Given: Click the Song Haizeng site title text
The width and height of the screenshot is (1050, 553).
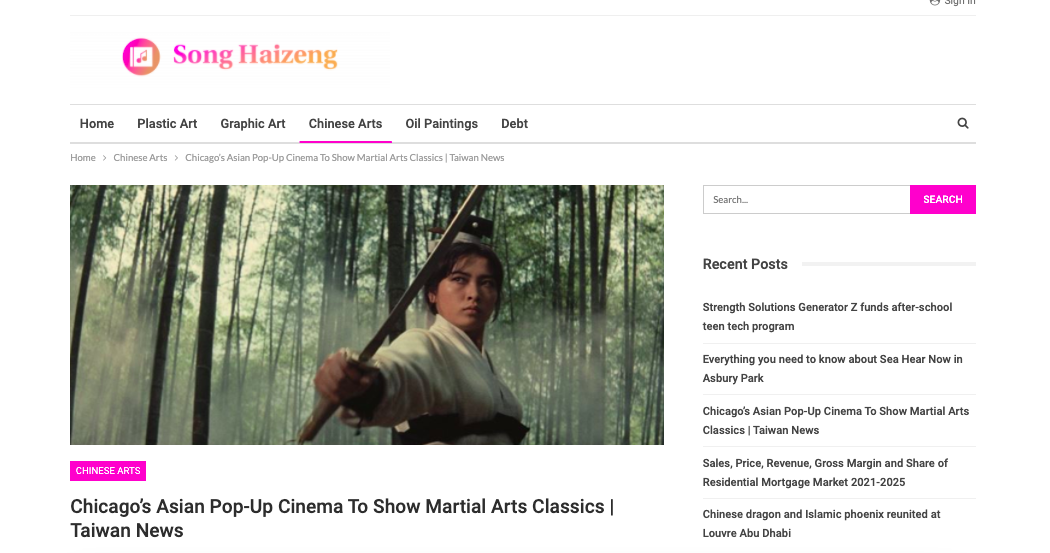Looking at the screenshot, I should click(x=255, y=56).
